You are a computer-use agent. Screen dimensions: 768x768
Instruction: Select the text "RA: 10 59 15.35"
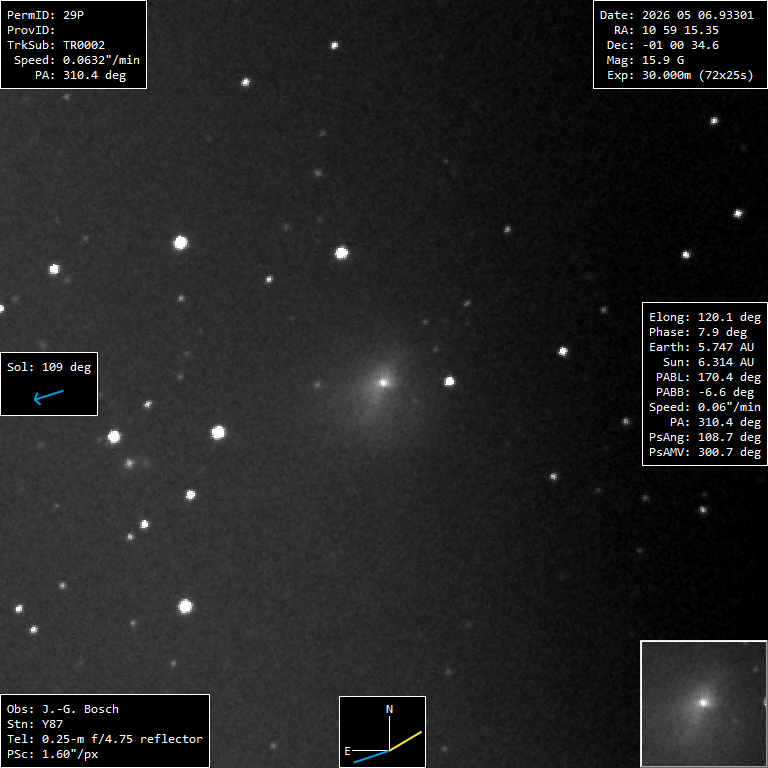[x=666, y=30]
